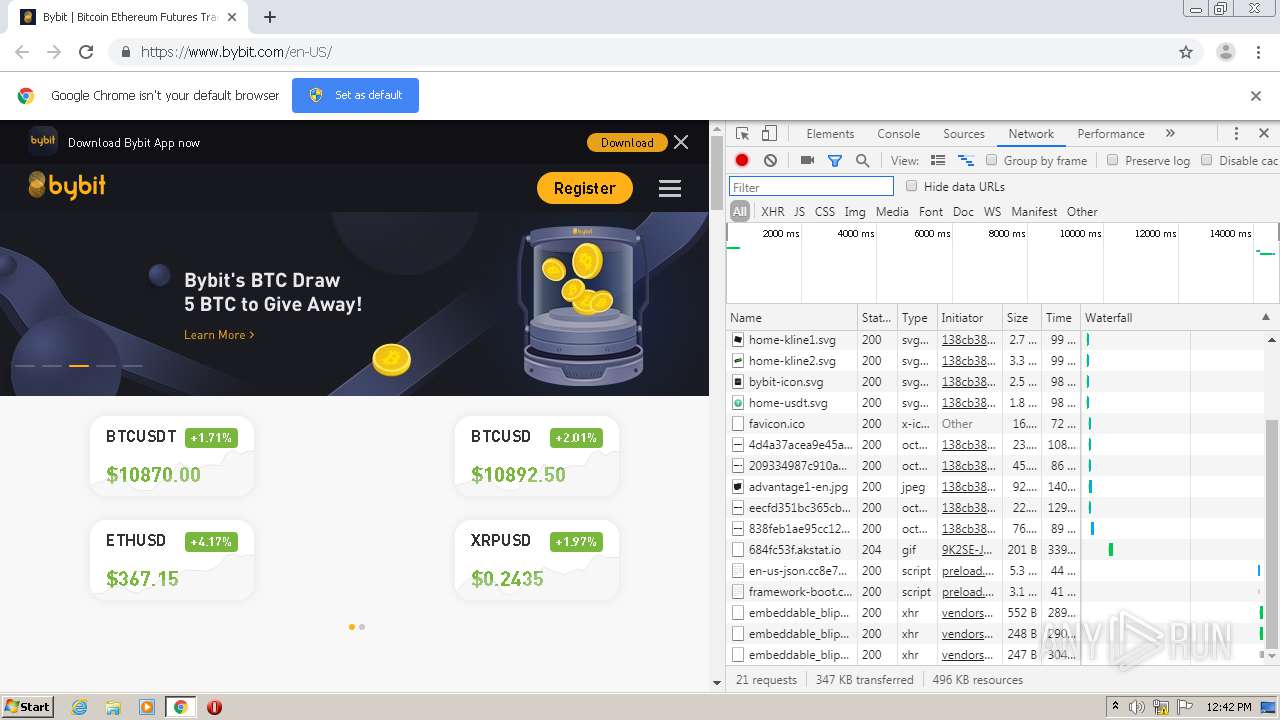Viewport: 1280px width, 720px height.
Task: Open the ETHUSD price card
Action: coord(172,560)
